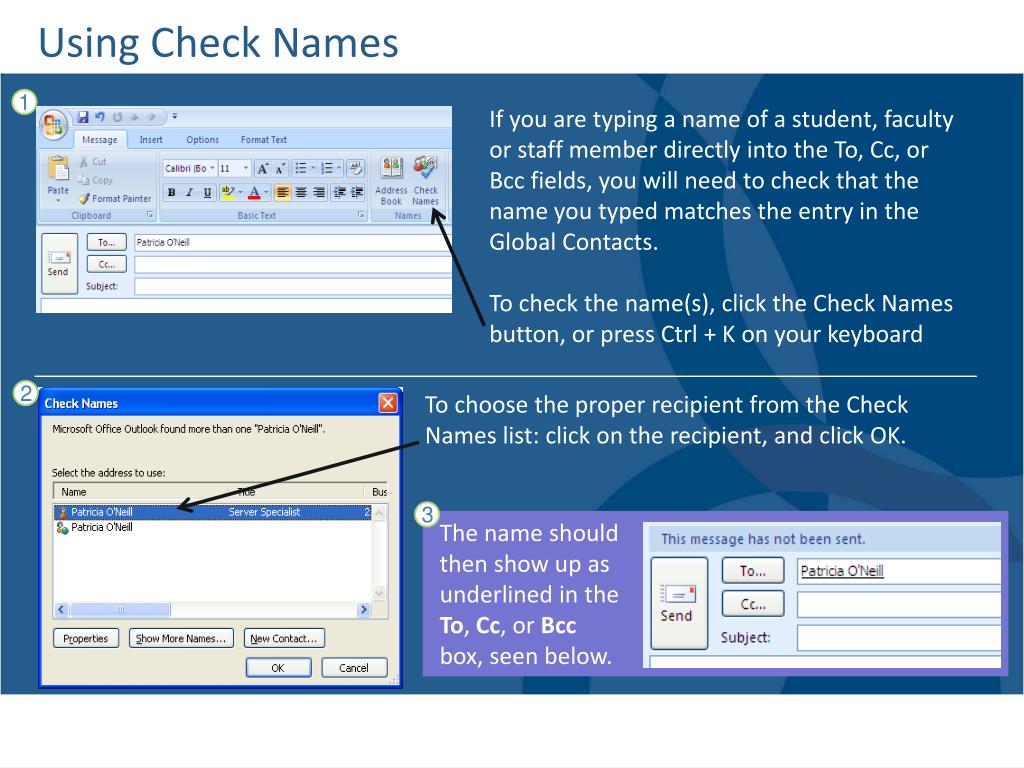Image resolution: width=1024 pixels, height=768 pixels.
Task: Expand the Numbering dropdown arrow
Action: tap(339, 168)
